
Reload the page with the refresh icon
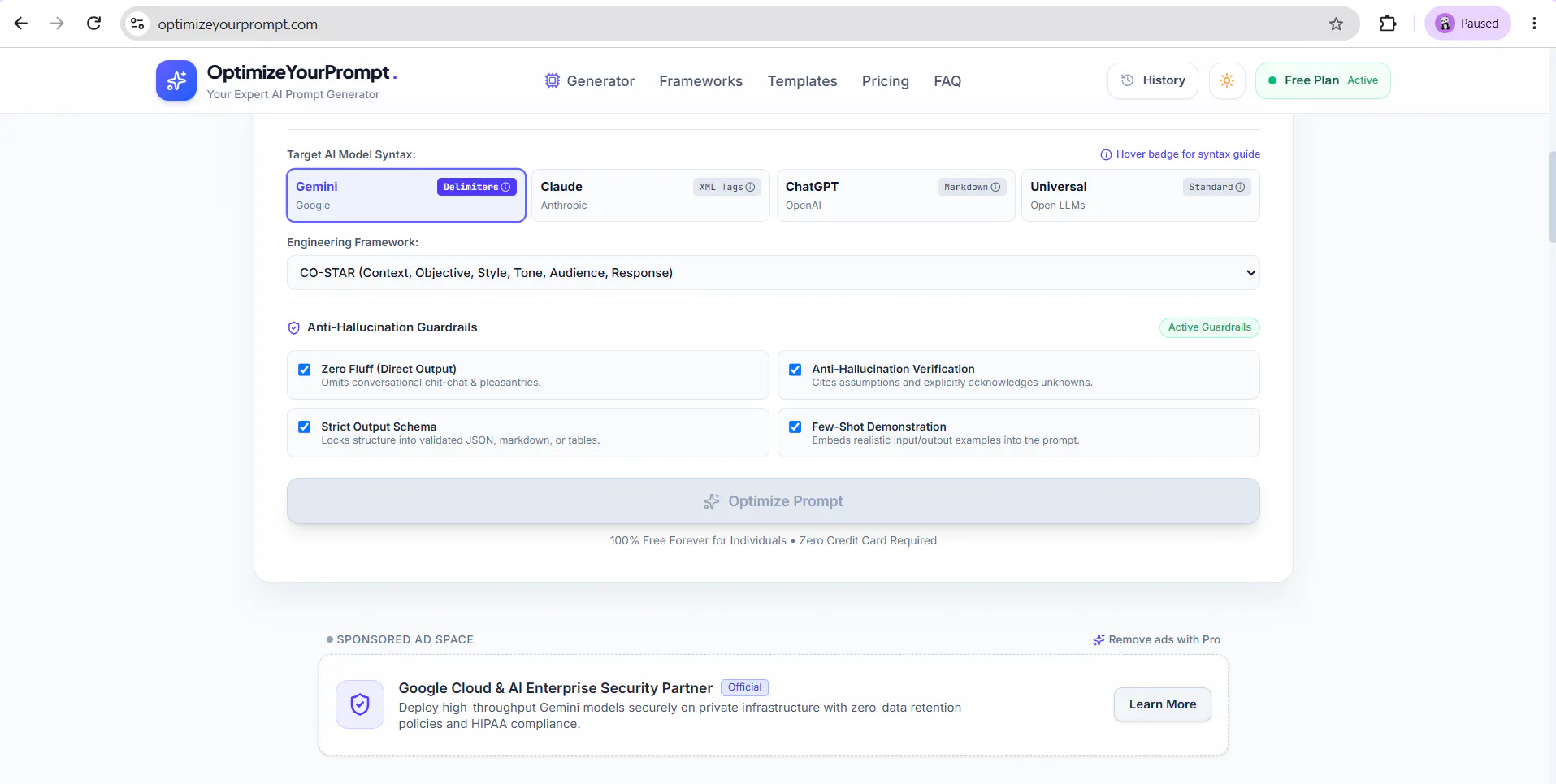coord(94,24)
